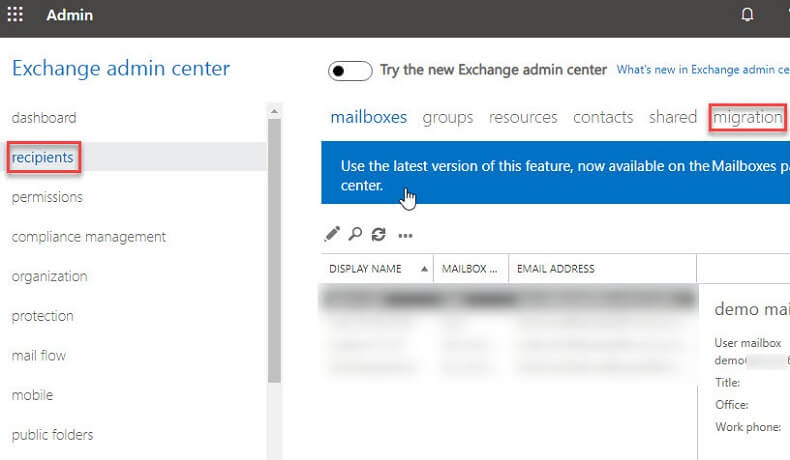Search mailboxes using the magnifier icon
790x460 pixels.
(355, 234)
